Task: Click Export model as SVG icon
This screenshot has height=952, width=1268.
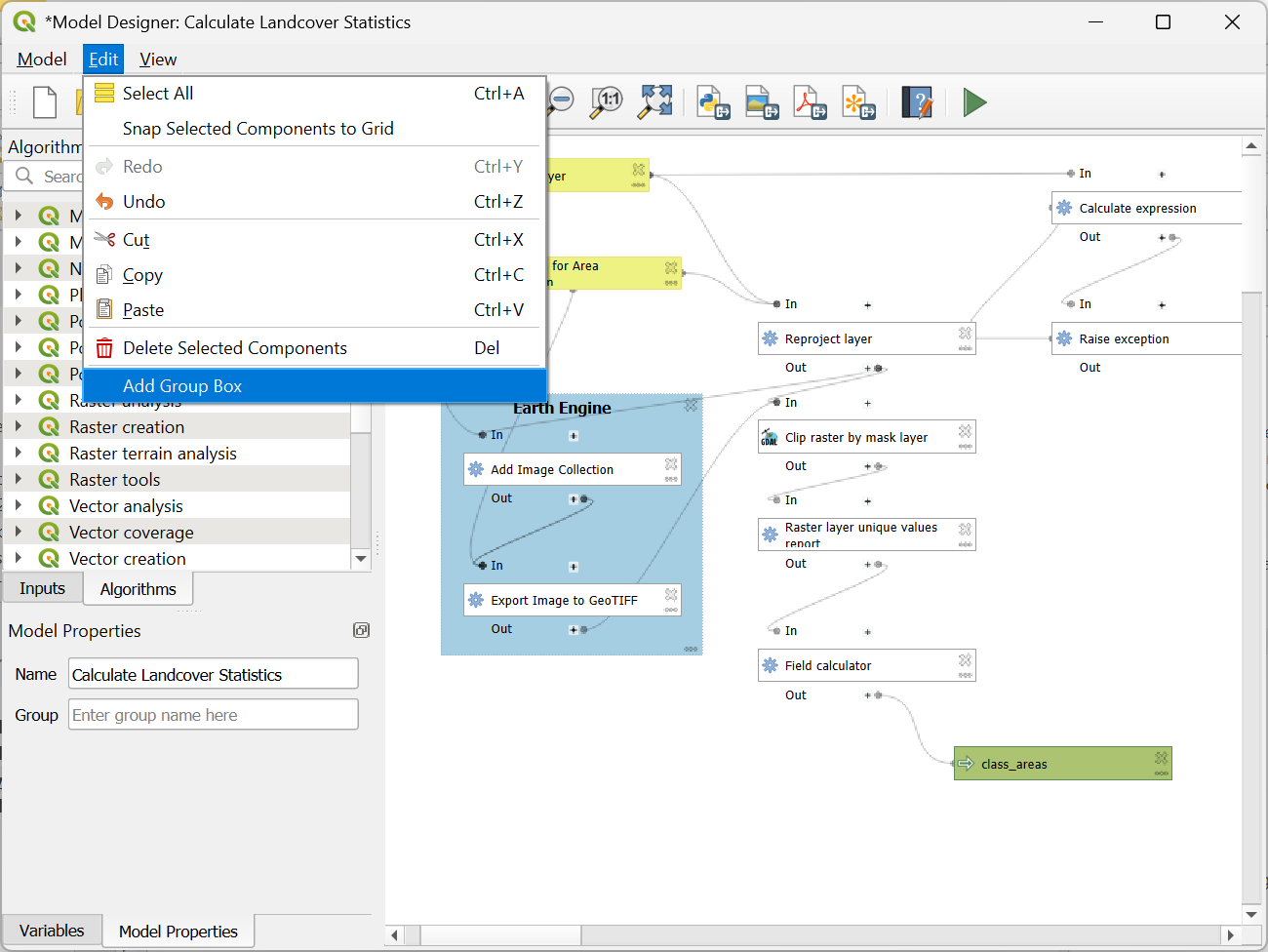Action: [858, 102]
